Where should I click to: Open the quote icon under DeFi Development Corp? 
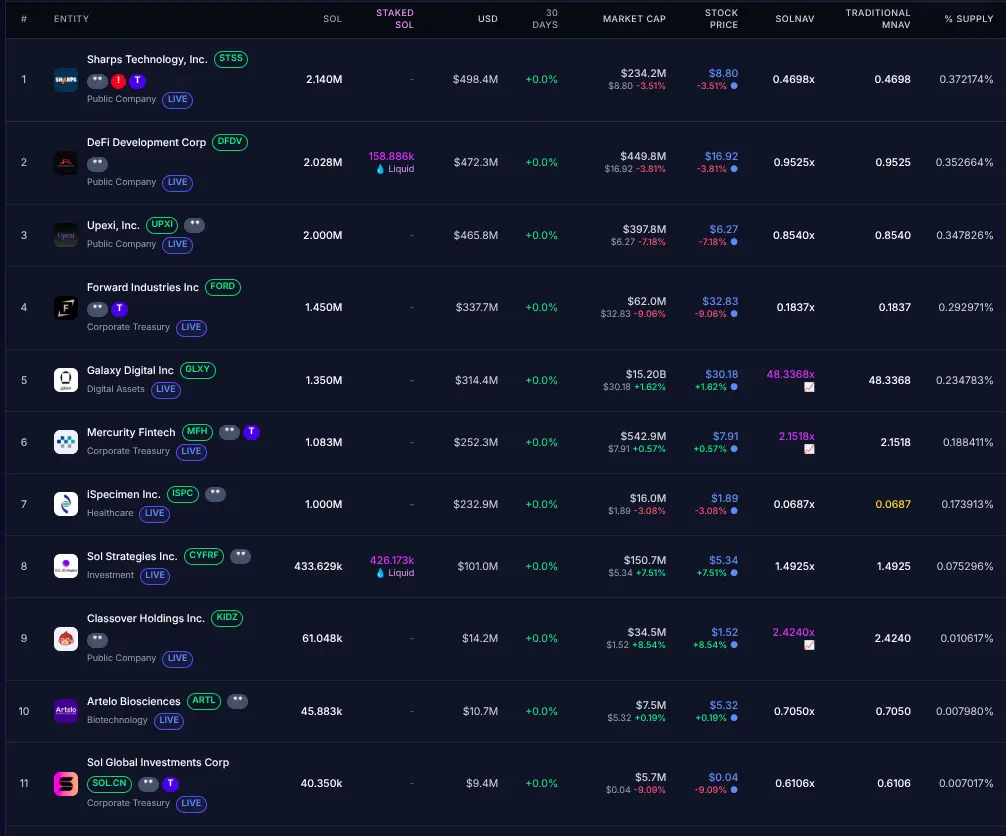point(97,164)
